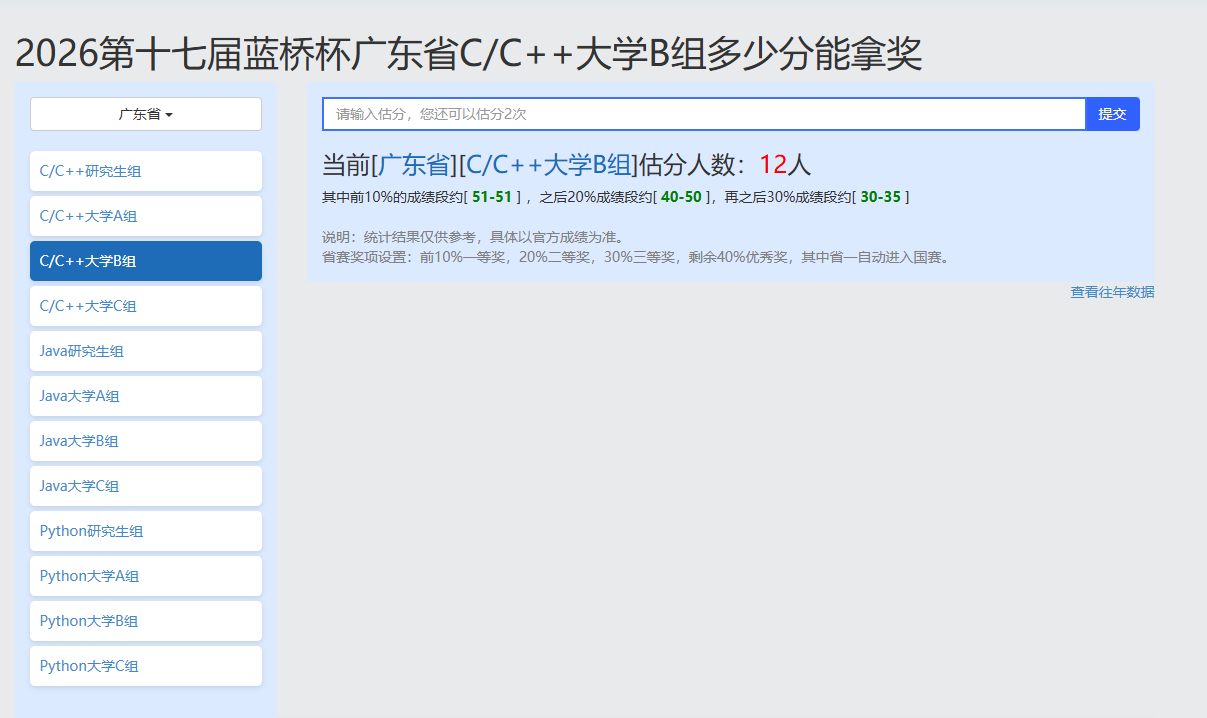Select C/C++研究生组 in the sidebar
Screen dimensions: 1207x718
click(146, 171)
